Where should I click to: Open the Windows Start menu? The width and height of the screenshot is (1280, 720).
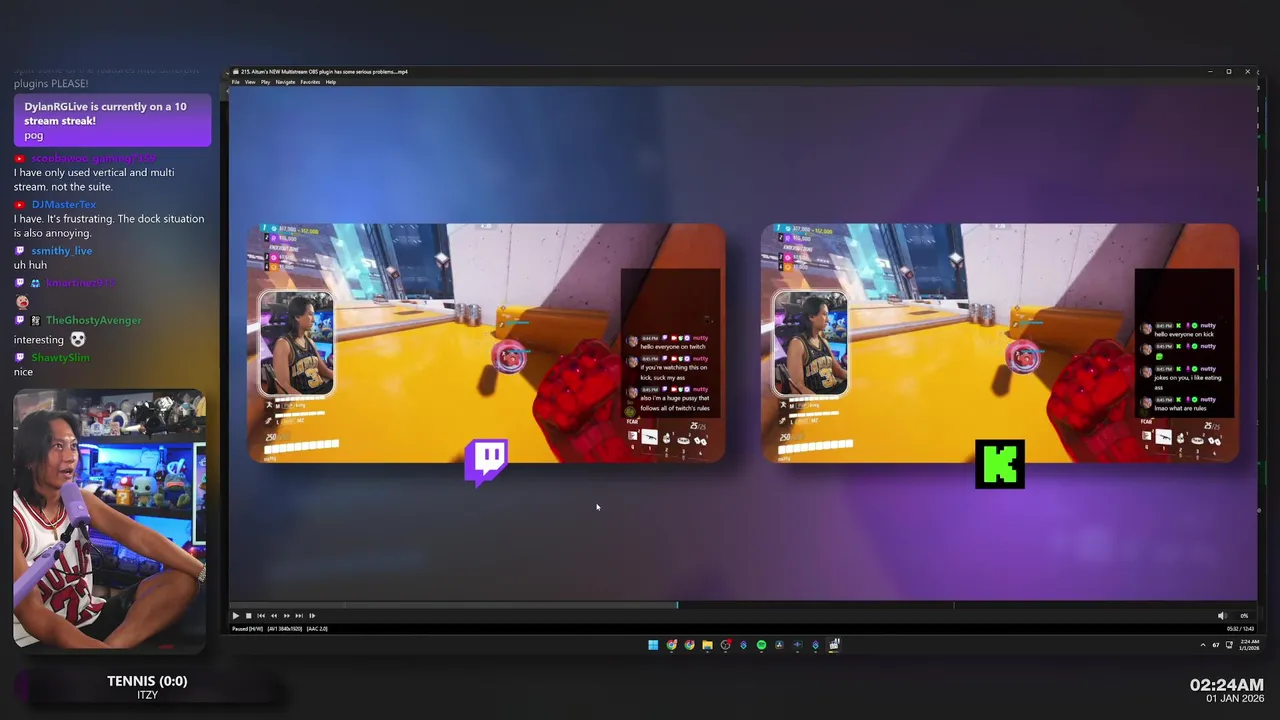coord(653,645)
